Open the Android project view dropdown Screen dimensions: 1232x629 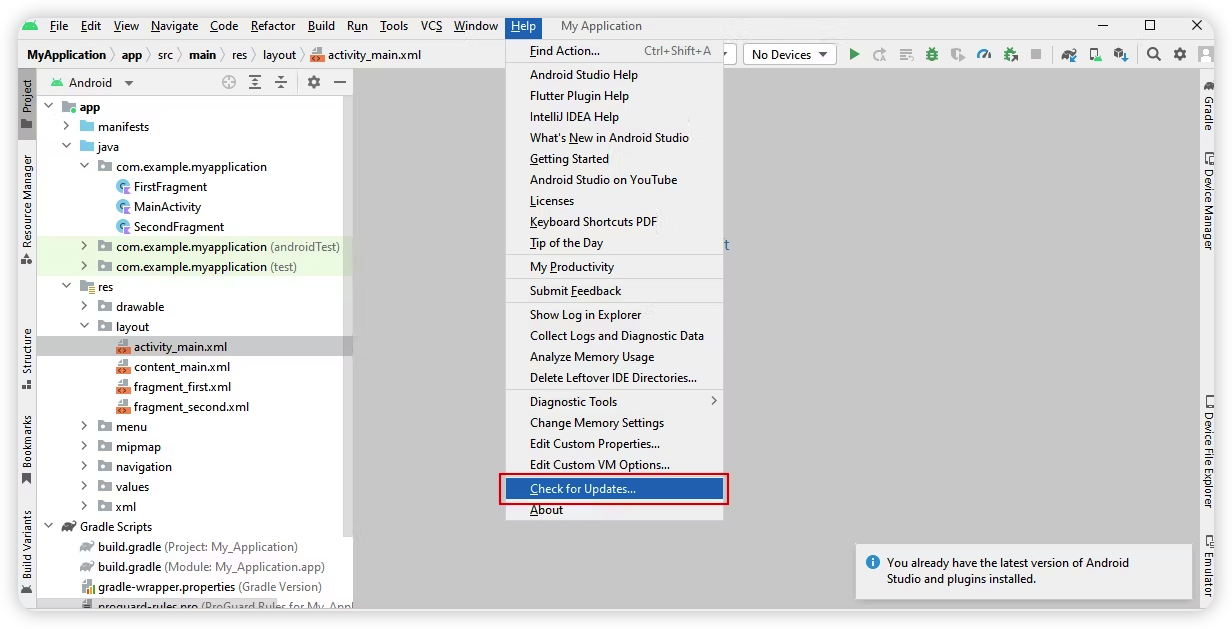pos(91,83)
